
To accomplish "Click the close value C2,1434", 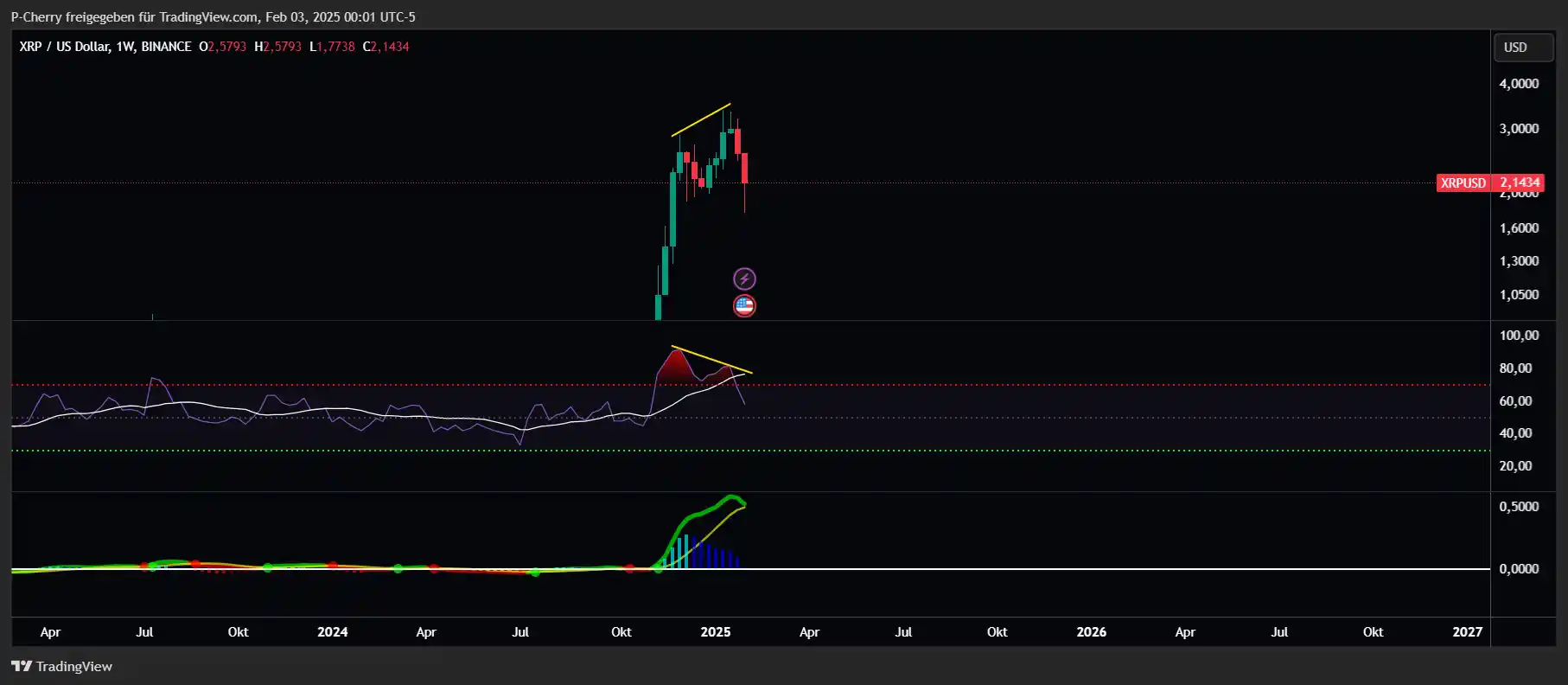I will tap(386, 47).
